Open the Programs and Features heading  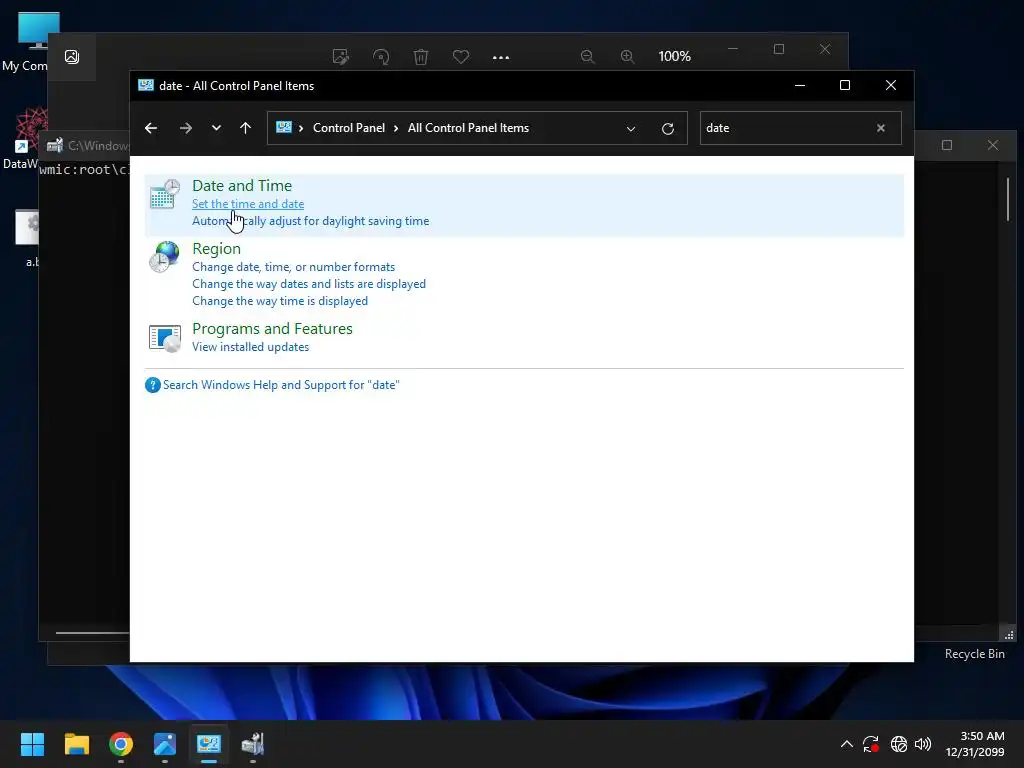(272, 328)
